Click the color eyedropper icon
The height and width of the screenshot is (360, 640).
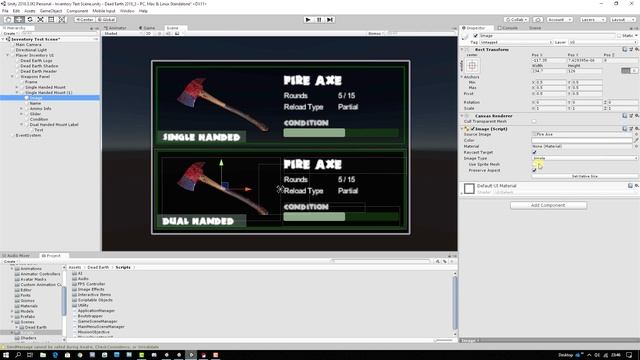click(x=636, y=140)
